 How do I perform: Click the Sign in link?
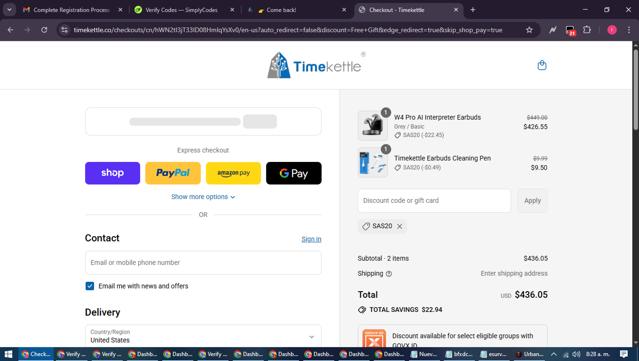[x=311, y=239]
